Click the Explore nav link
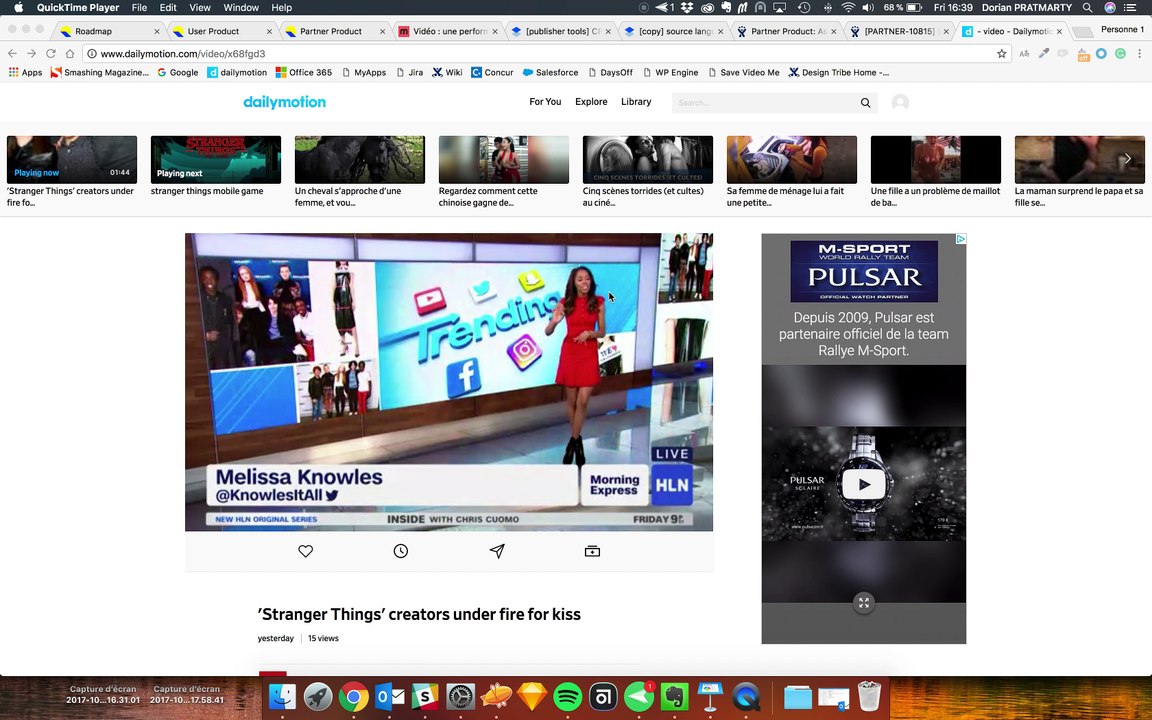Viewport: 1152px width, 720px height. coord(591,102)
